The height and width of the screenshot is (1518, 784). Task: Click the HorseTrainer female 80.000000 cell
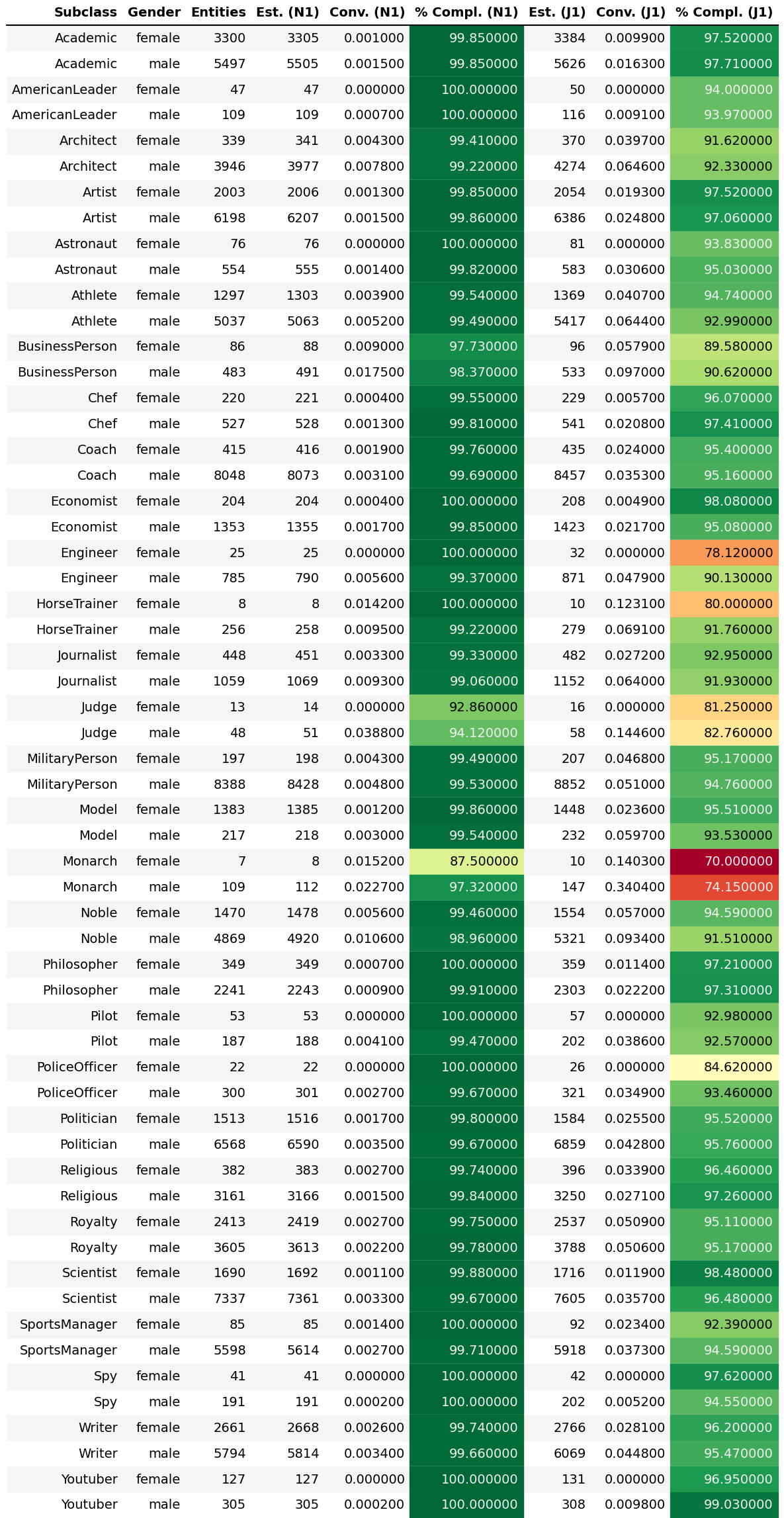coord(724,603)
